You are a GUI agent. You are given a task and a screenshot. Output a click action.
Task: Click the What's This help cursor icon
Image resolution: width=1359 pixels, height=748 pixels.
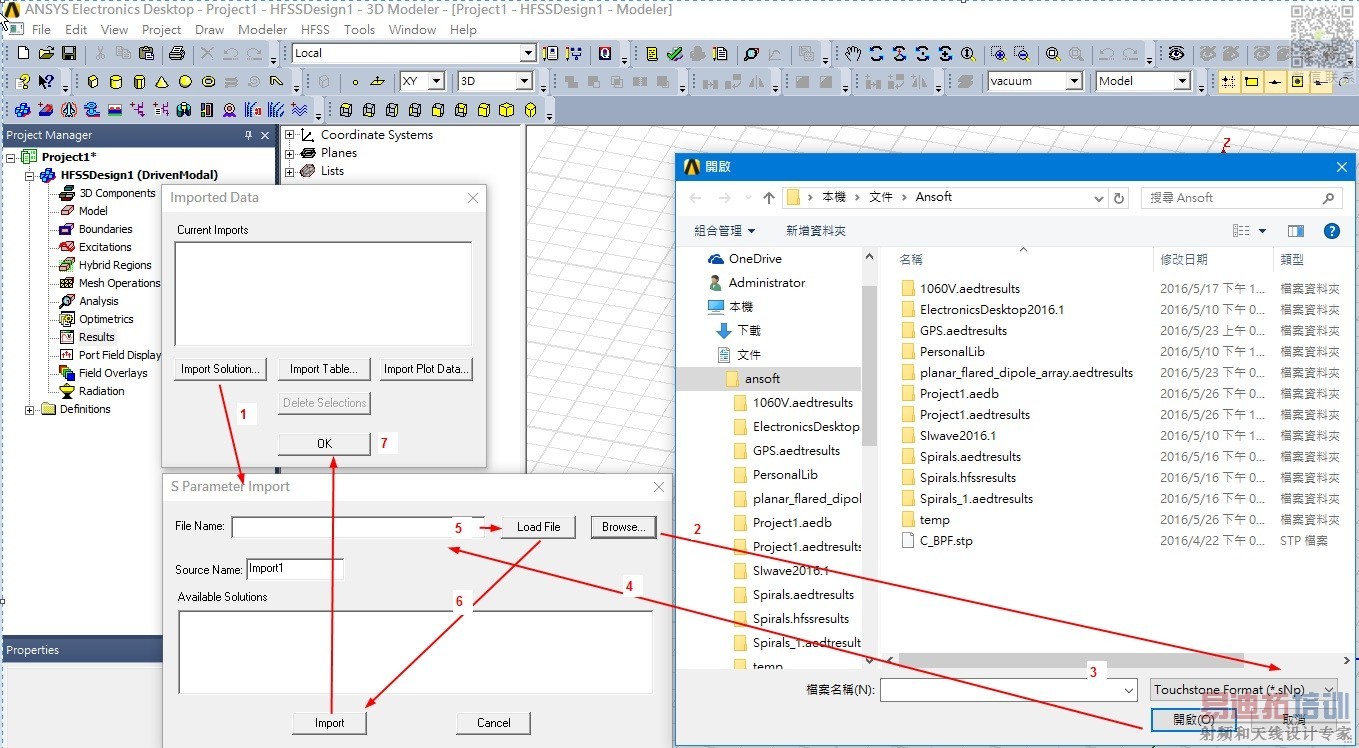coord(47,82)
